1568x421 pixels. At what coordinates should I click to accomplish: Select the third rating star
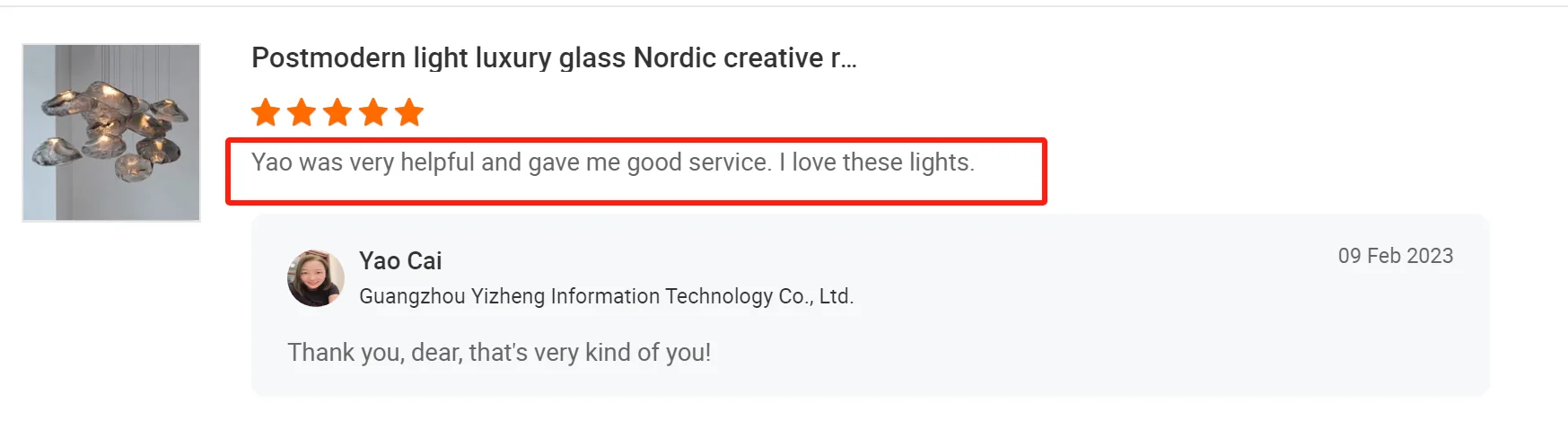tap(337, 113)
